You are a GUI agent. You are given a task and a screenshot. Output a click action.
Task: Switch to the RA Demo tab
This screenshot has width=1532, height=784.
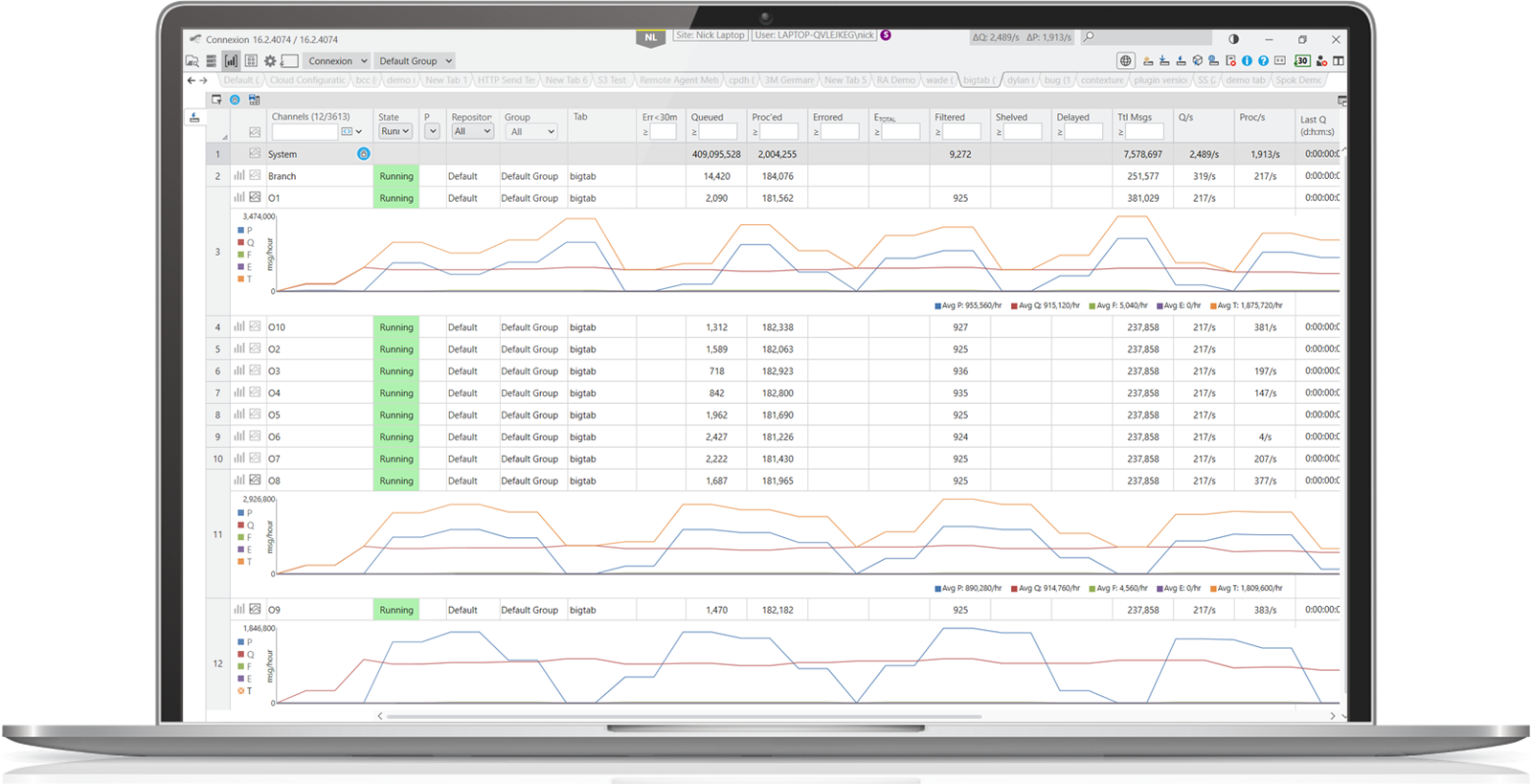tap(895, 80)
